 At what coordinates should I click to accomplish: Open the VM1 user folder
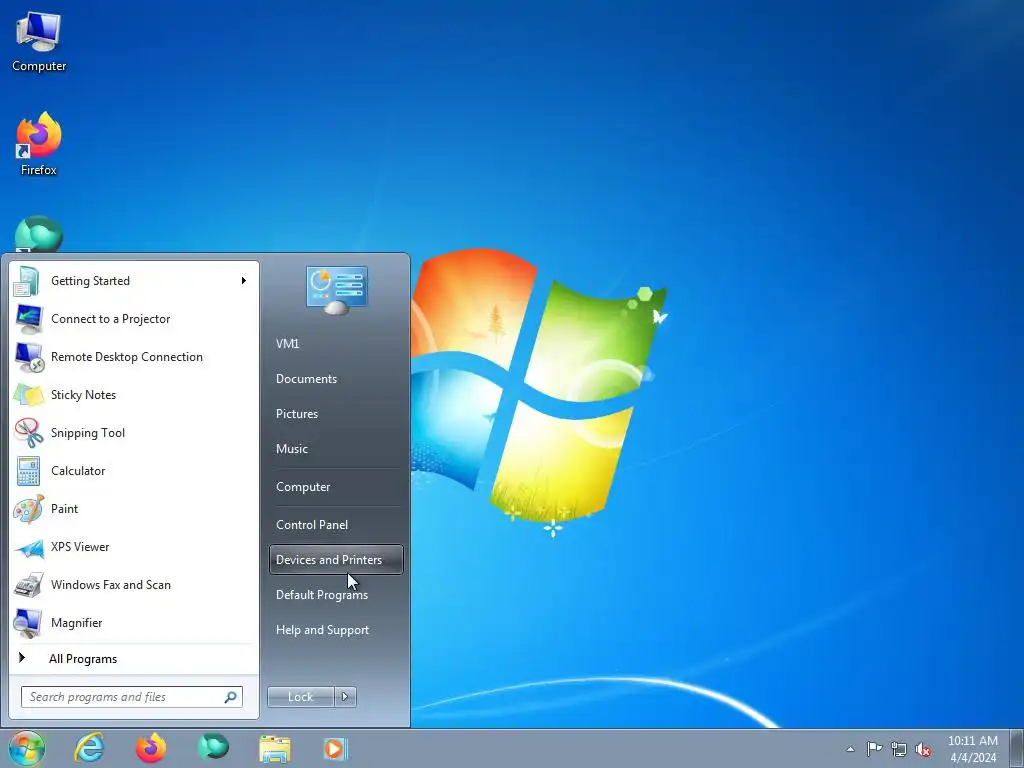click(287, 344)
